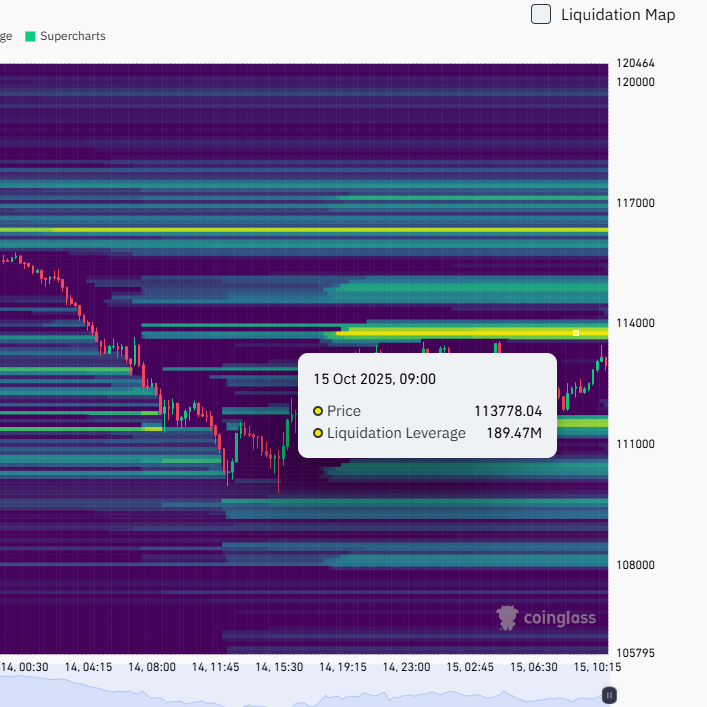The height and width of the screenshot is (707, 707).
Task: Click the Liquidation Leverage value 189.47M
Action: (514, 433)
